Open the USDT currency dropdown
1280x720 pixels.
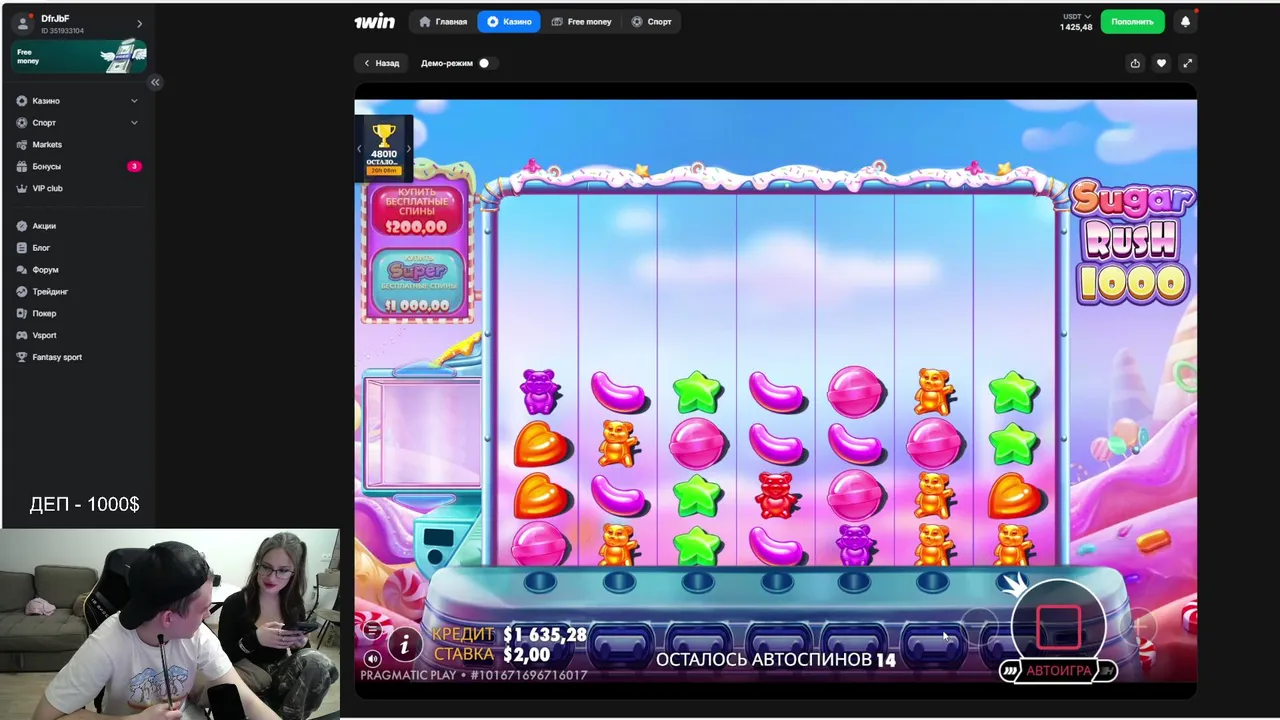1076,16
